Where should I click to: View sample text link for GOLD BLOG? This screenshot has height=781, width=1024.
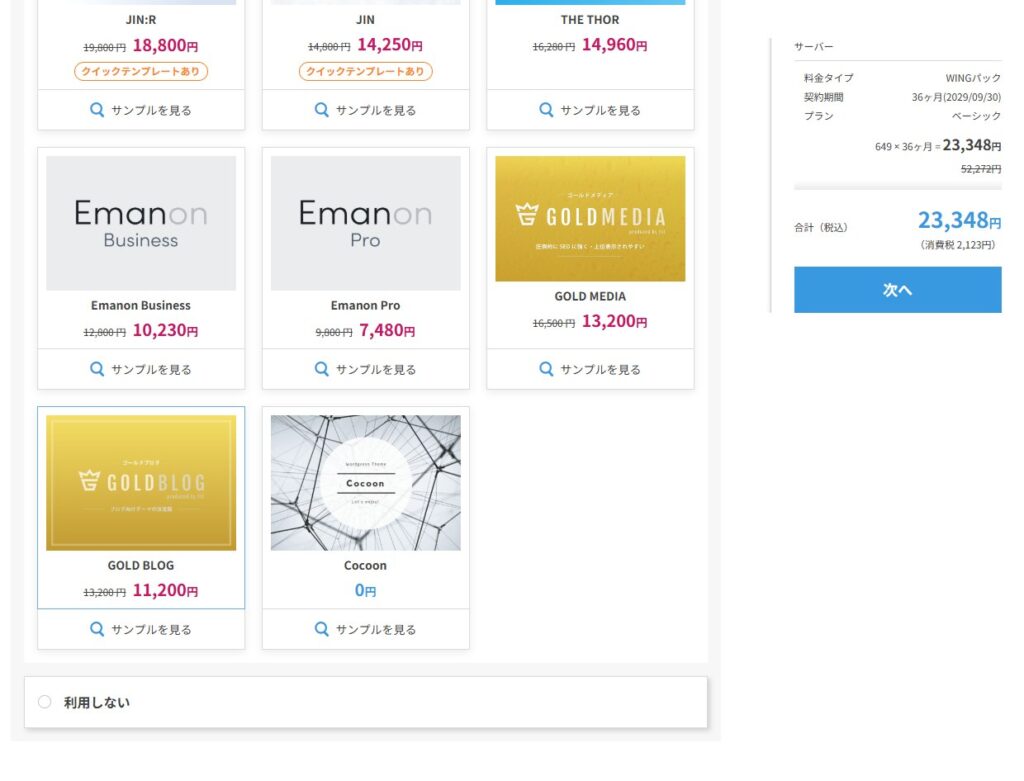(151, 630)
